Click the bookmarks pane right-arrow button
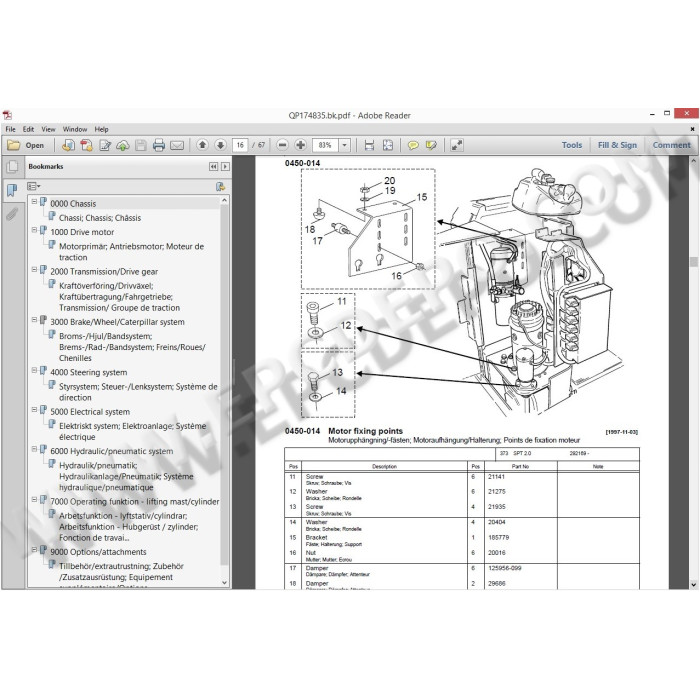 click(225, 167)
